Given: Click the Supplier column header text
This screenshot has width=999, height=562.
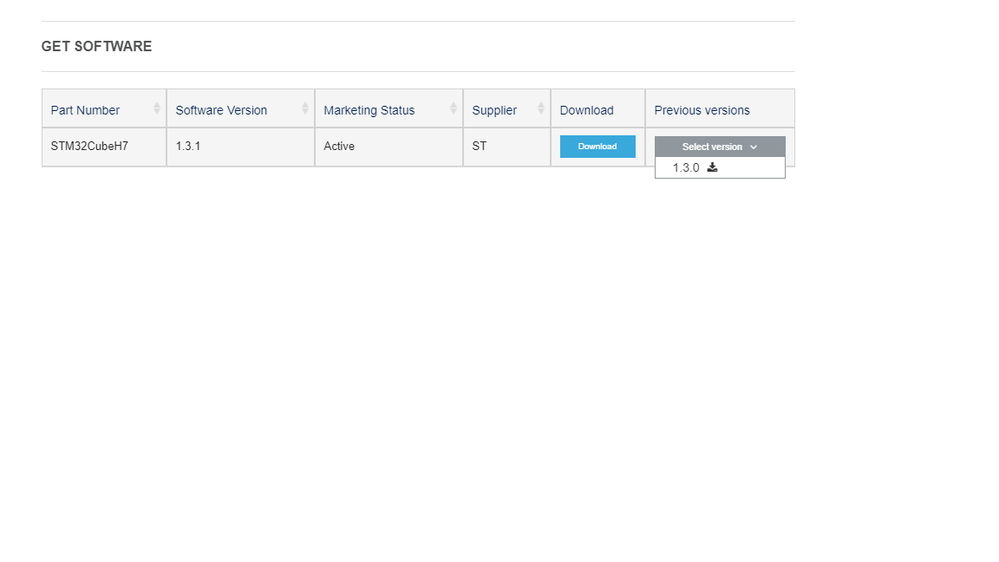Looking at the screenshot, I should [x=494, y=110].
